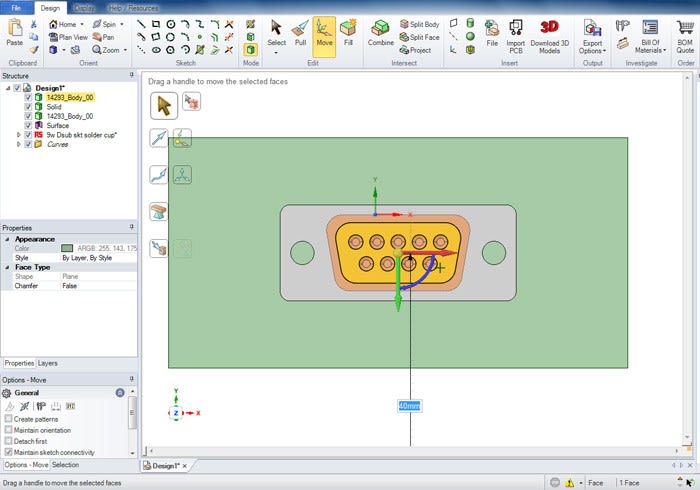Select 14283_Body_00 highlighted tree item
The image size is (700, 490).
(70, 97)
